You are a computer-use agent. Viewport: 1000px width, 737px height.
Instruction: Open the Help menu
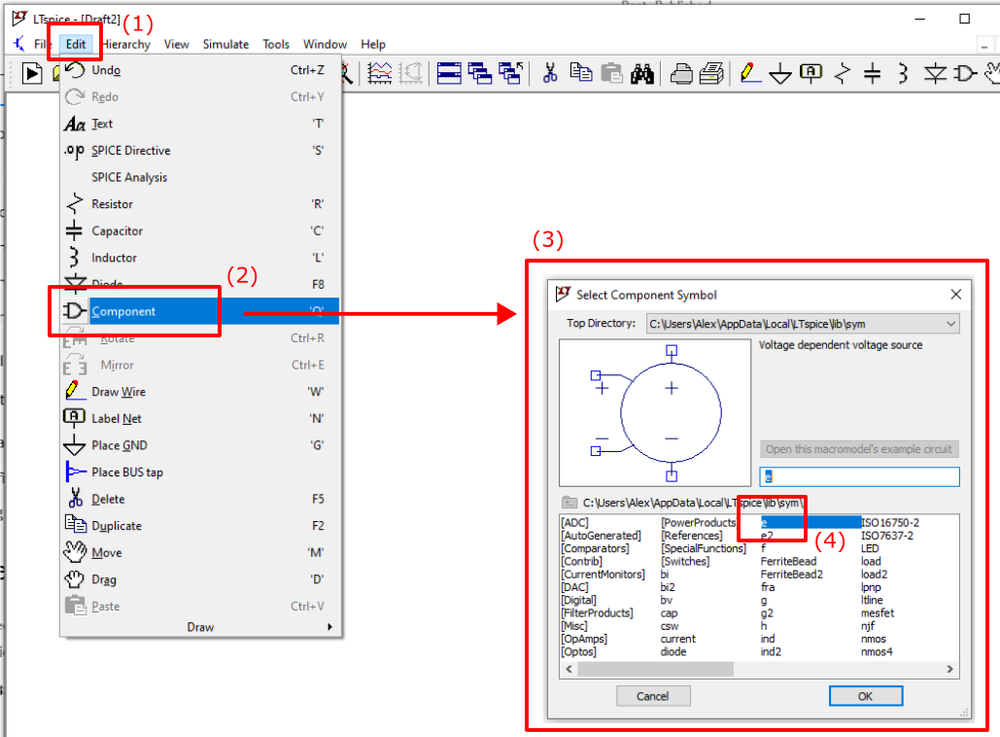(x=373, y=44)
